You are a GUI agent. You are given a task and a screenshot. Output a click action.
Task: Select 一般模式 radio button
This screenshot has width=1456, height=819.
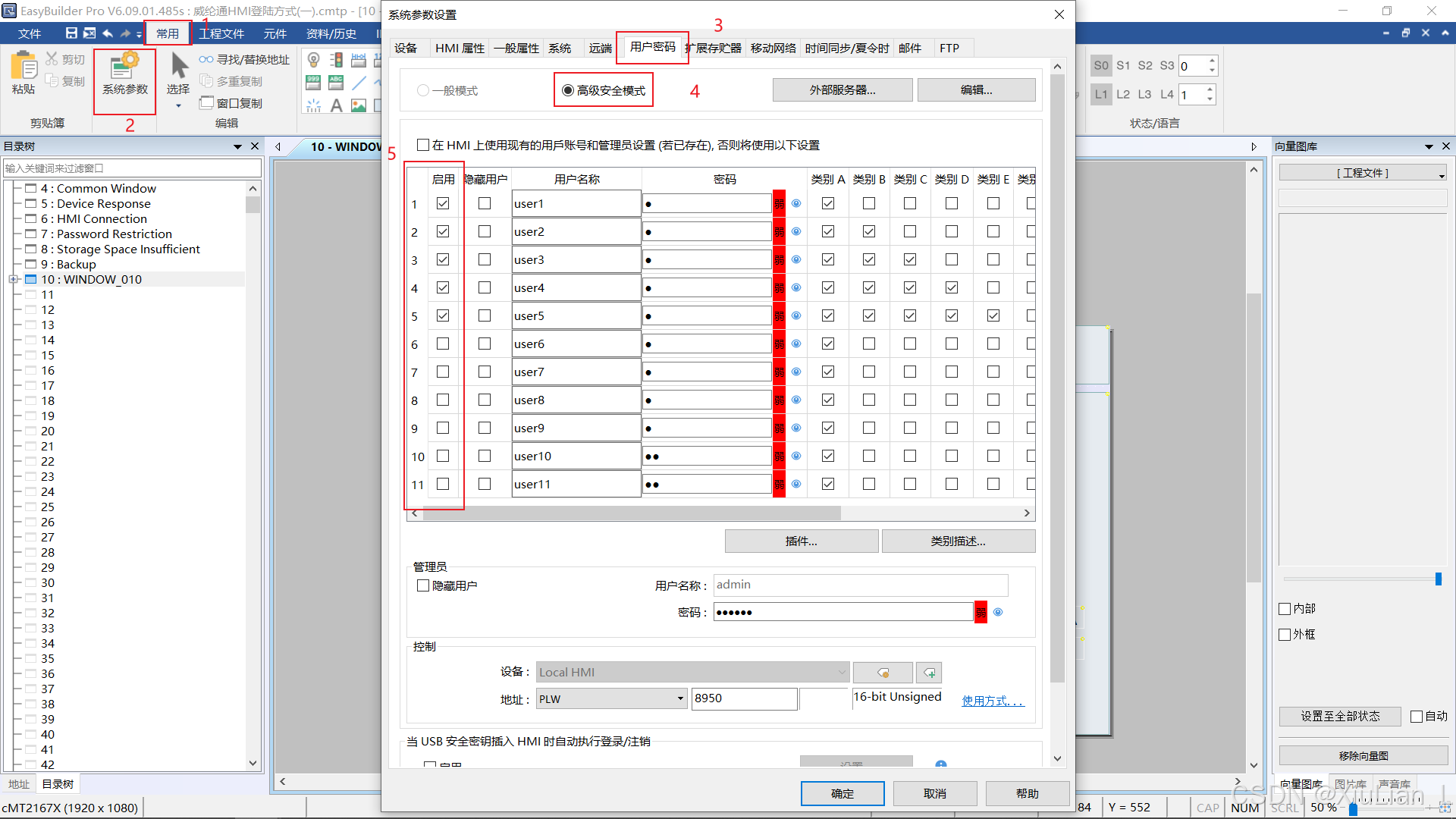(423, 90)
